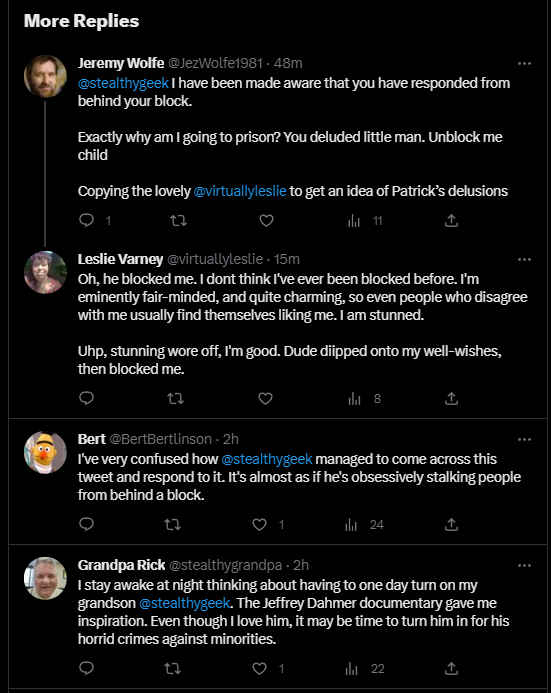Open @virtuallyleslie mention in Jeremy's tweet

pos(240,191)
